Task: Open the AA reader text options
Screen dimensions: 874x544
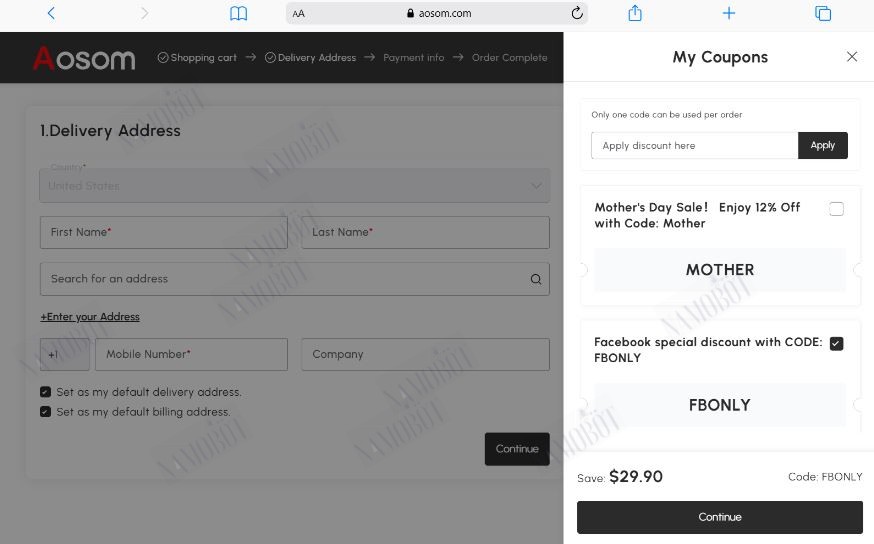Action: [x=299, y=13]
